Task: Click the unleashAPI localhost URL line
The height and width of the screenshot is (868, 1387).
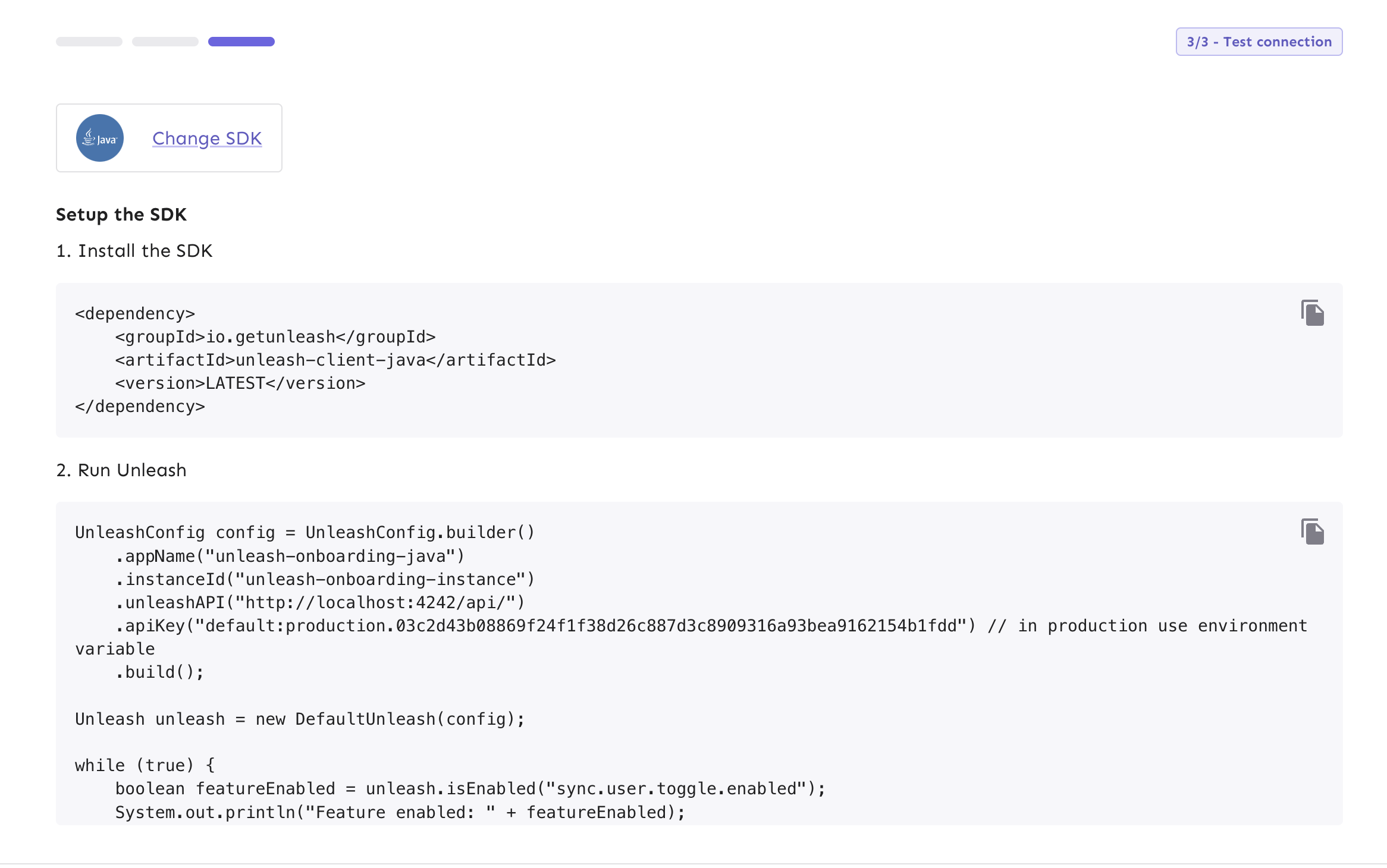Action: pos(320,603)
